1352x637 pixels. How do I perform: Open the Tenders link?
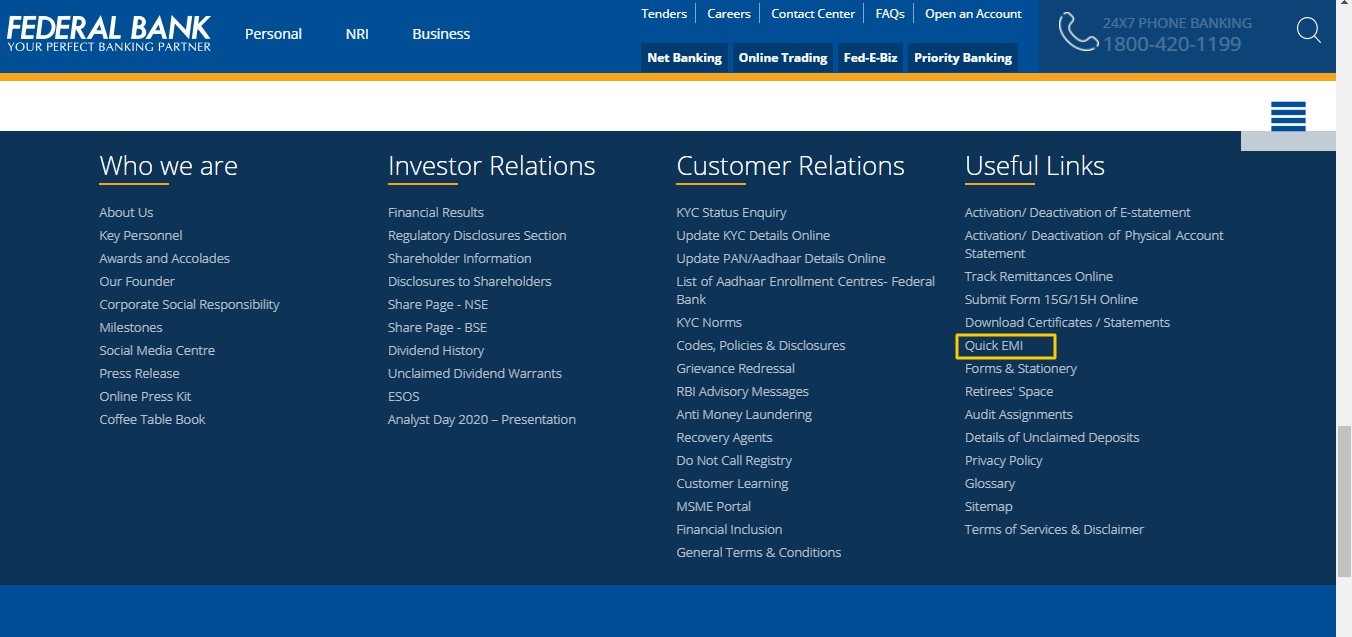pyautogui.click(x=664, y=14)
